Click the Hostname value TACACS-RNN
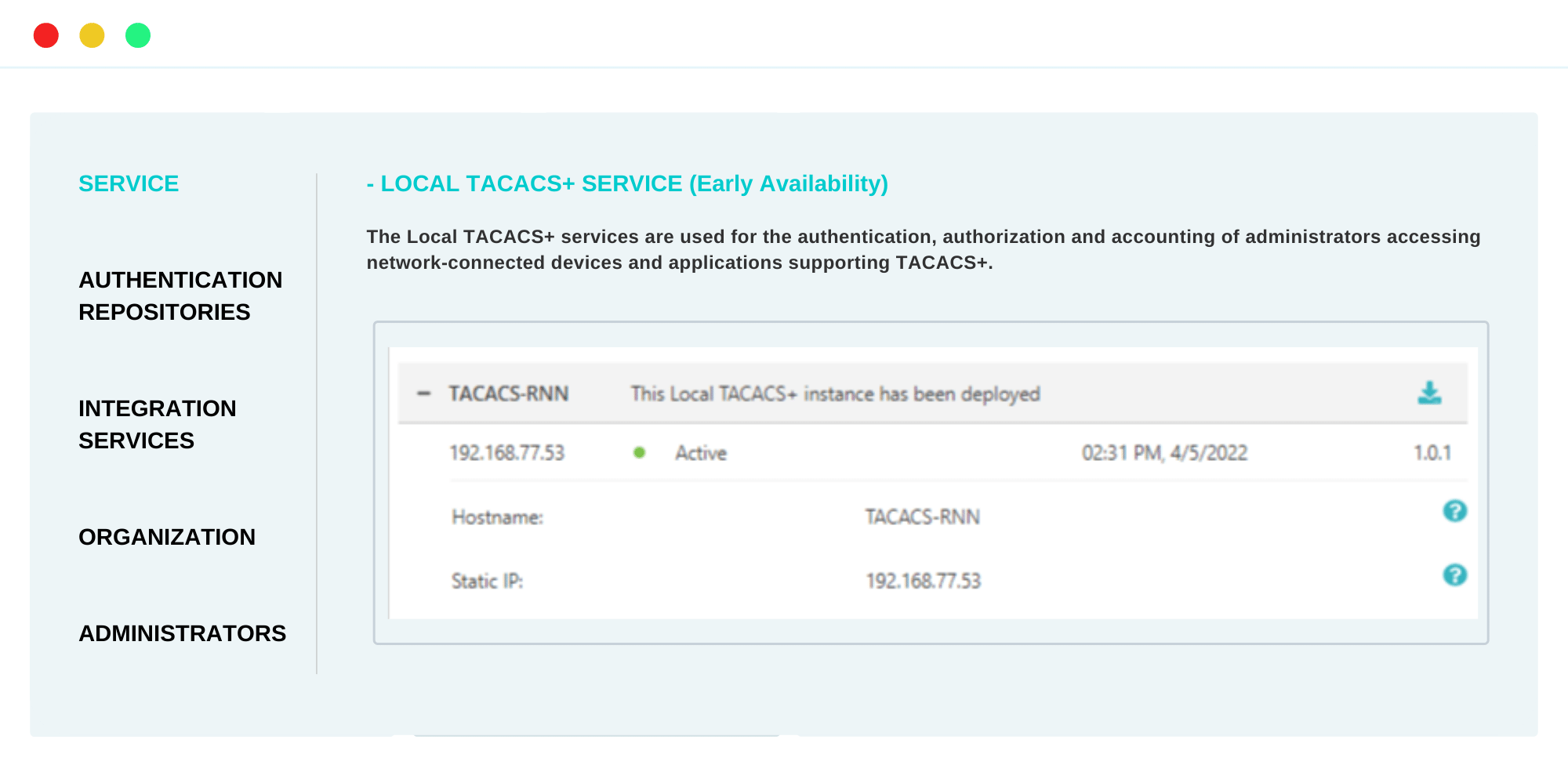Screen dimensions: 1568x783 point(922,517)
